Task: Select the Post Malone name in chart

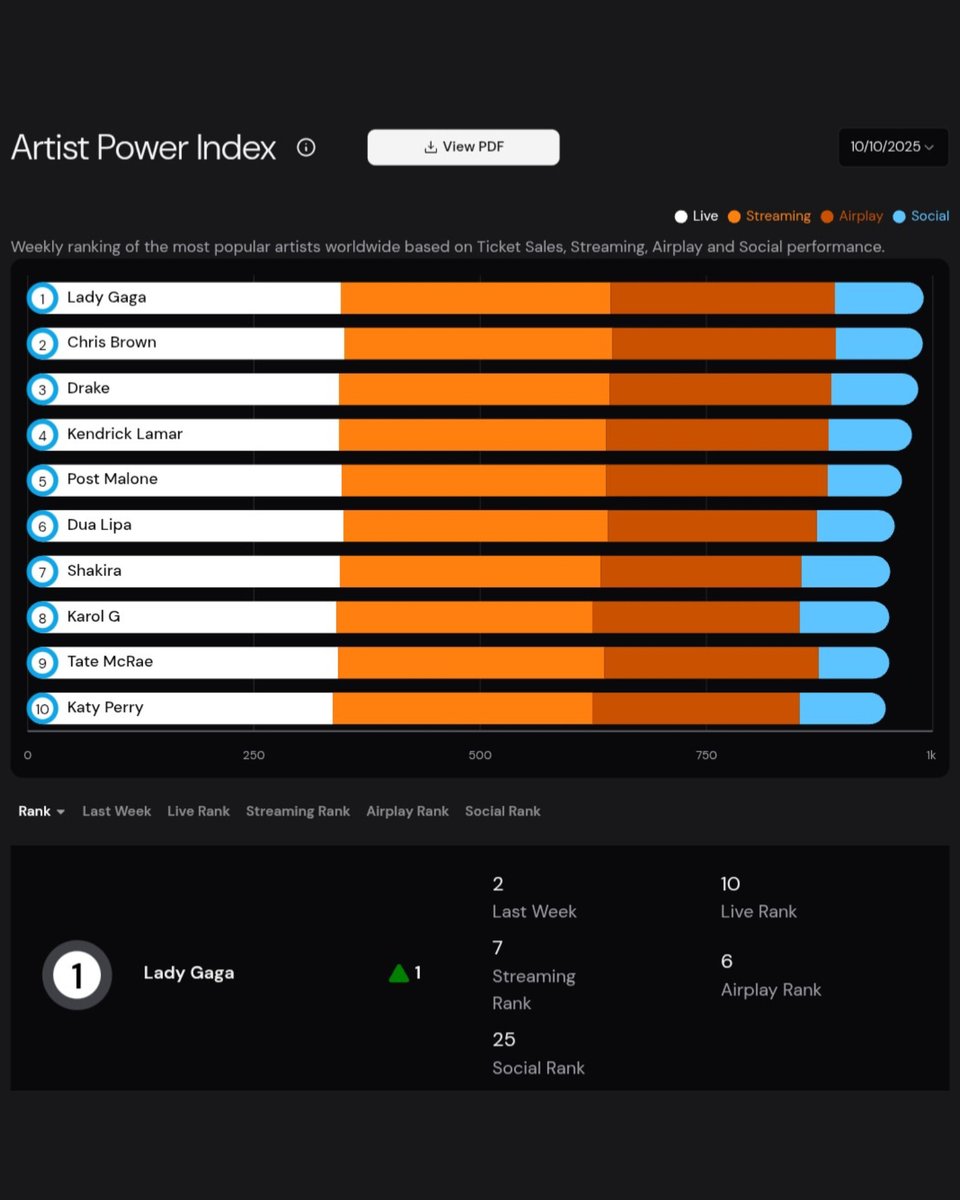Action: pos(112,479)
